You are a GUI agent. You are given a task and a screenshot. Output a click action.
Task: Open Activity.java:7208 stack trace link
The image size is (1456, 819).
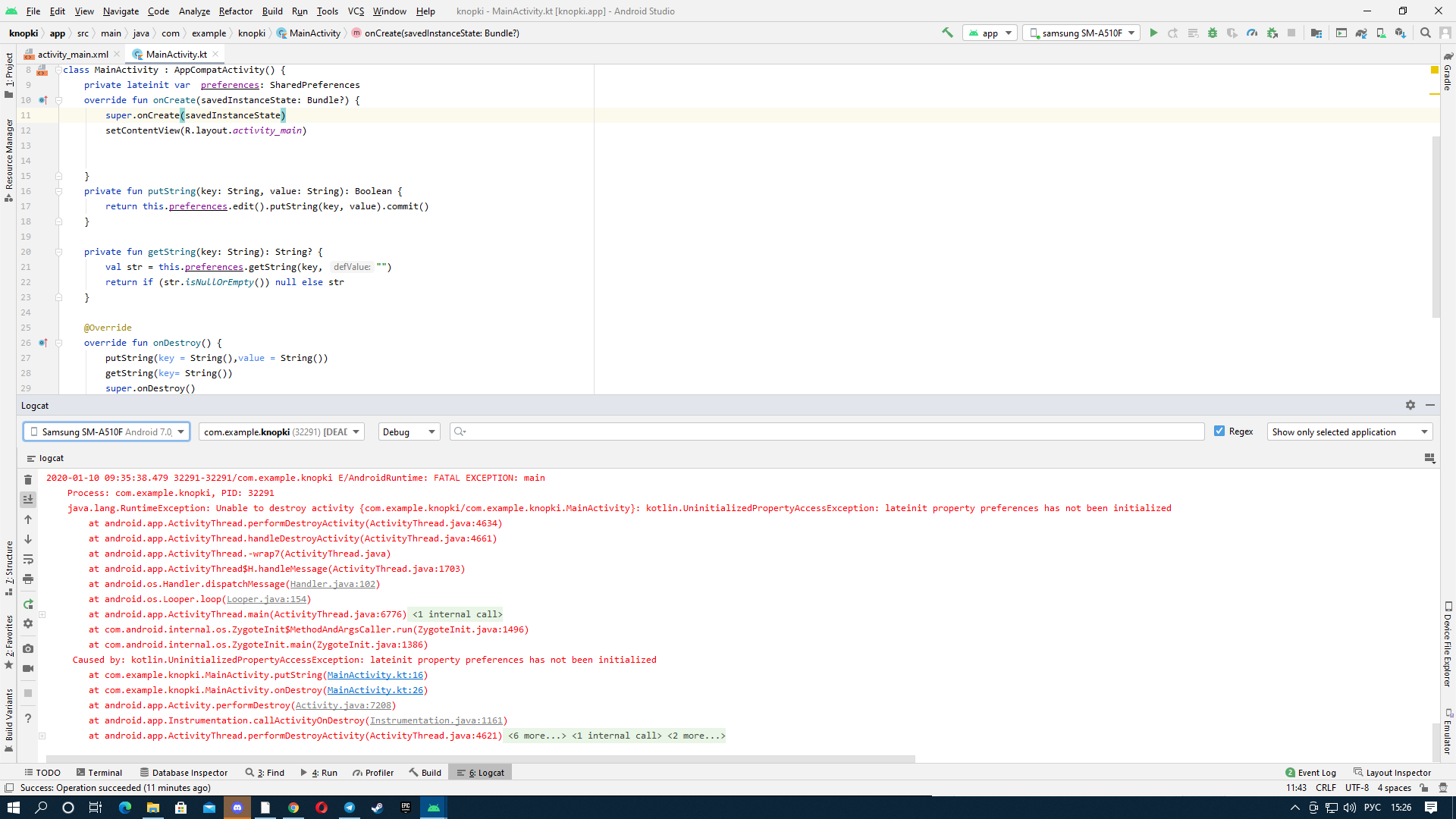click(x=344, y=705)
